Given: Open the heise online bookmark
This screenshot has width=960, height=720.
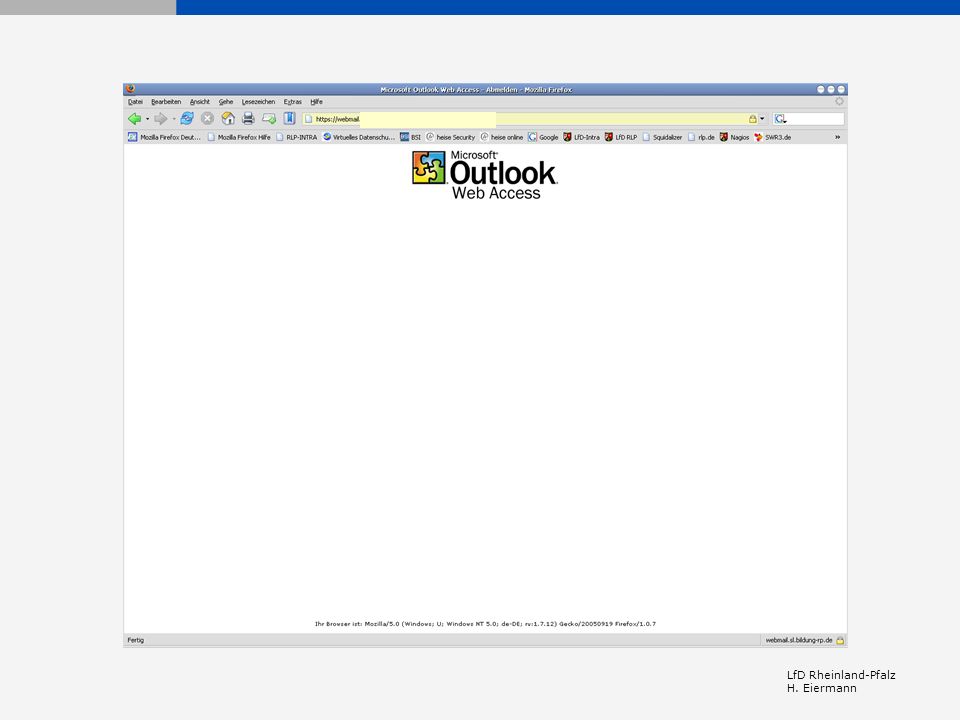Looking at the screenshot, I should (501, 137).
